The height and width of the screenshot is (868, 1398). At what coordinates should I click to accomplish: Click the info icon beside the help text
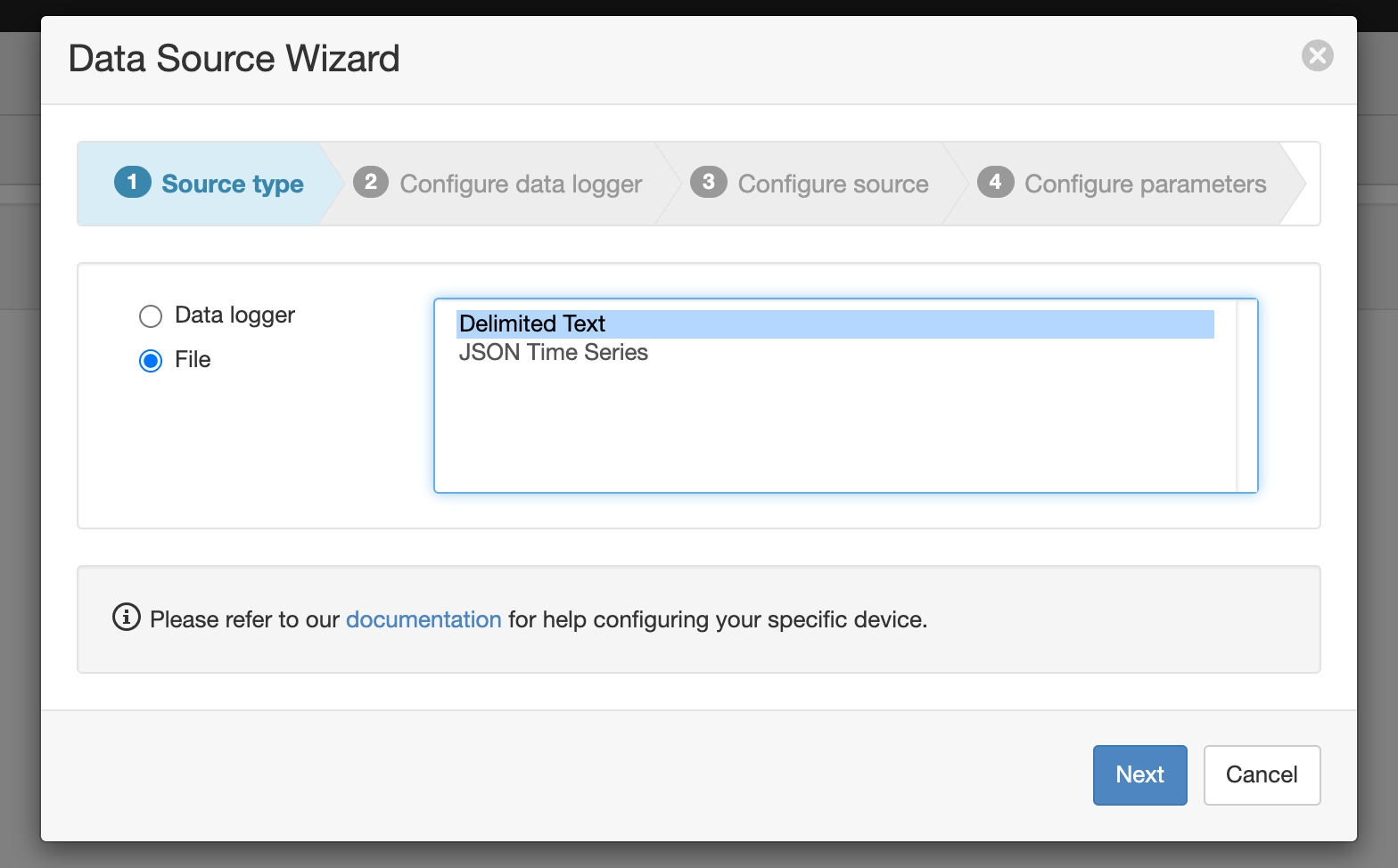pos(127,617)
